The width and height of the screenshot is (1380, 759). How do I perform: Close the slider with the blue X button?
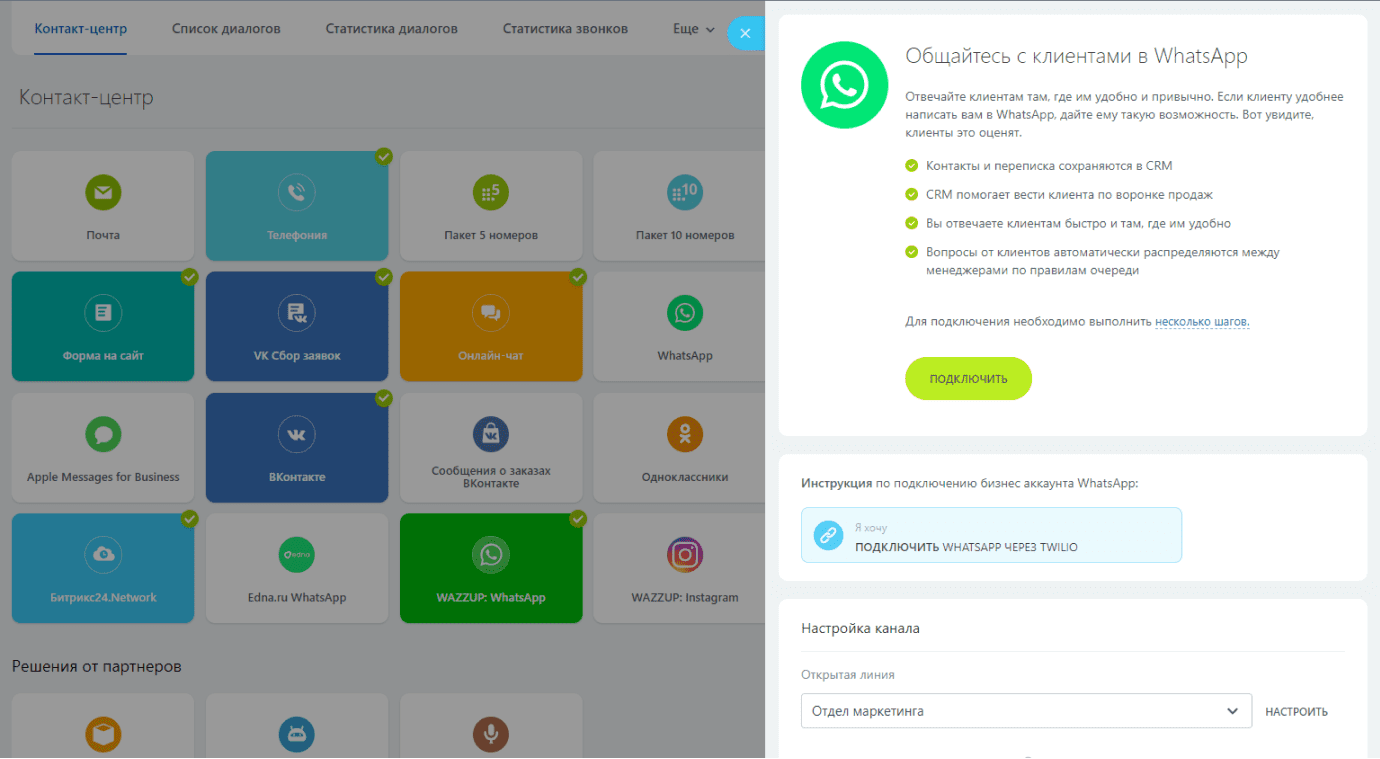click(745, 32)
